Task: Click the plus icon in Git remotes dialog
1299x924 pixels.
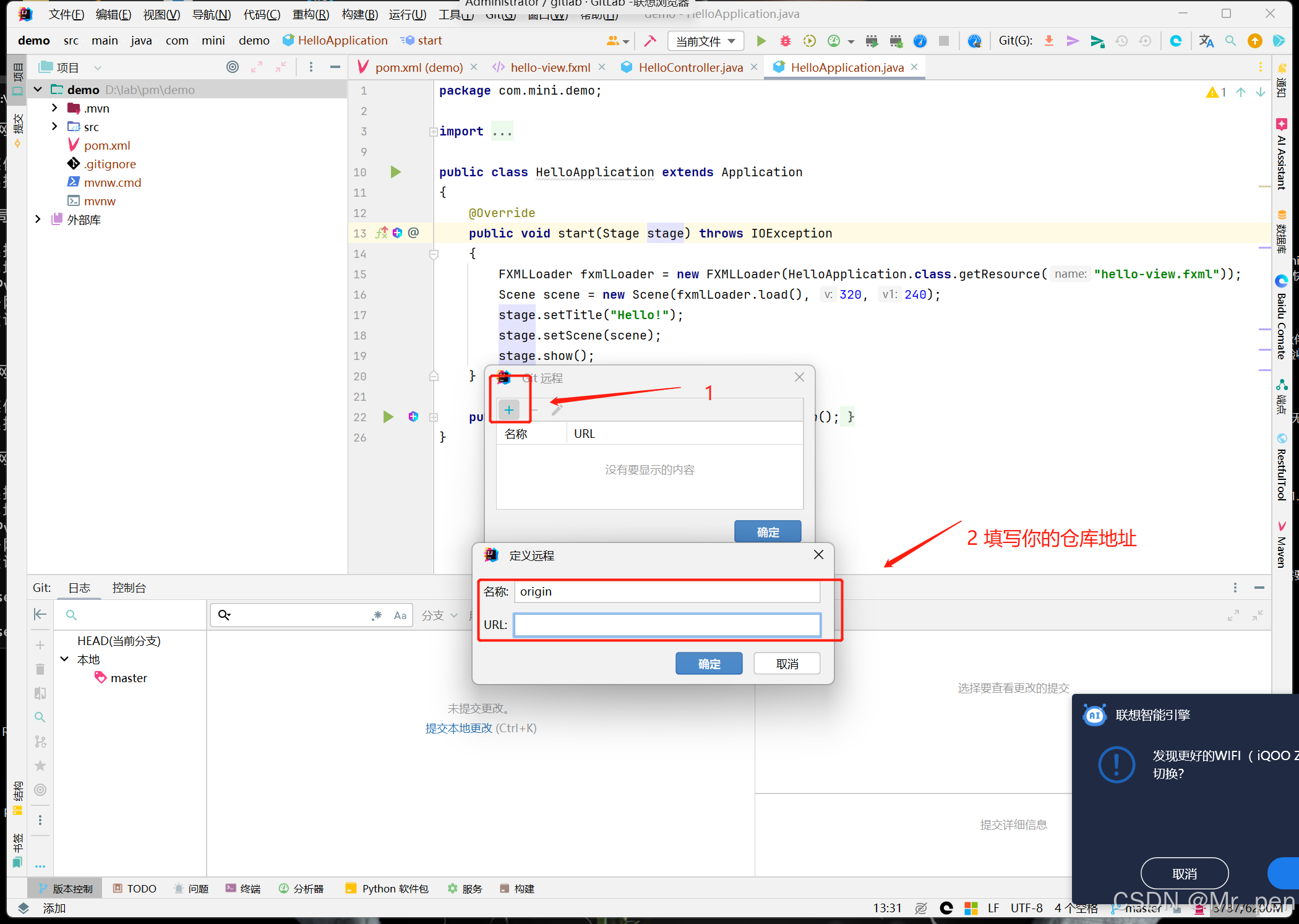Action: tap(508, 410)
